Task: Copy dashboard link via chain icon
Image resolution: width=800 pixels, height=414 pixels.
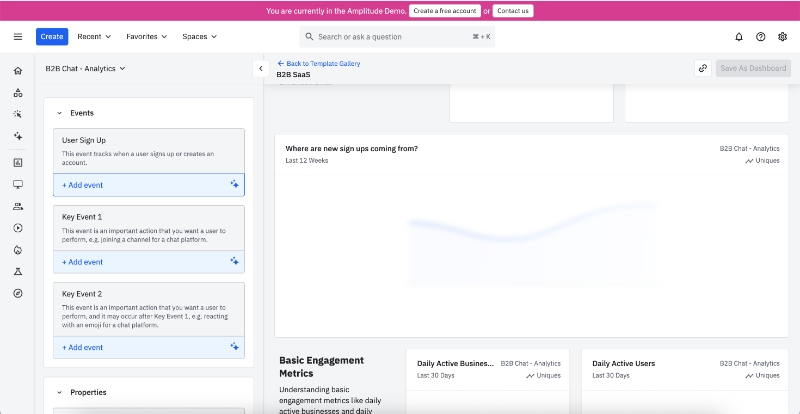Action: (x=703, y=68)
